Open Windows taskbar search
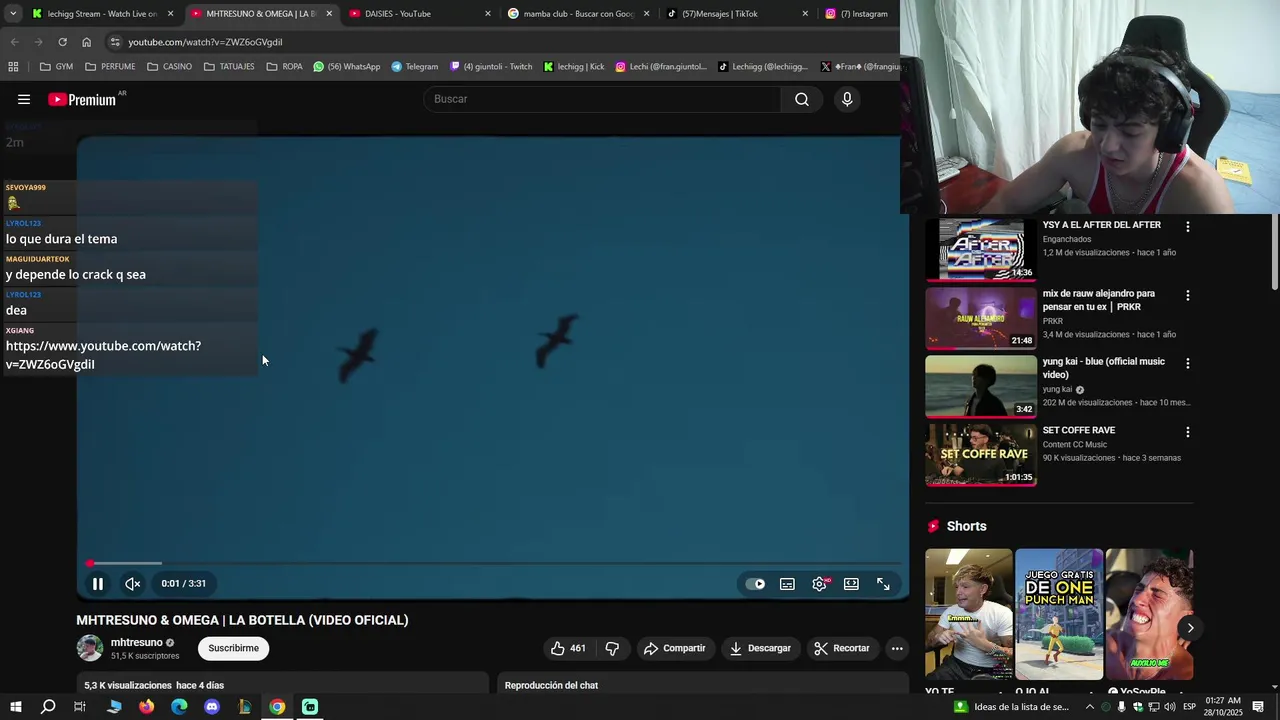 tap(47, 707)
